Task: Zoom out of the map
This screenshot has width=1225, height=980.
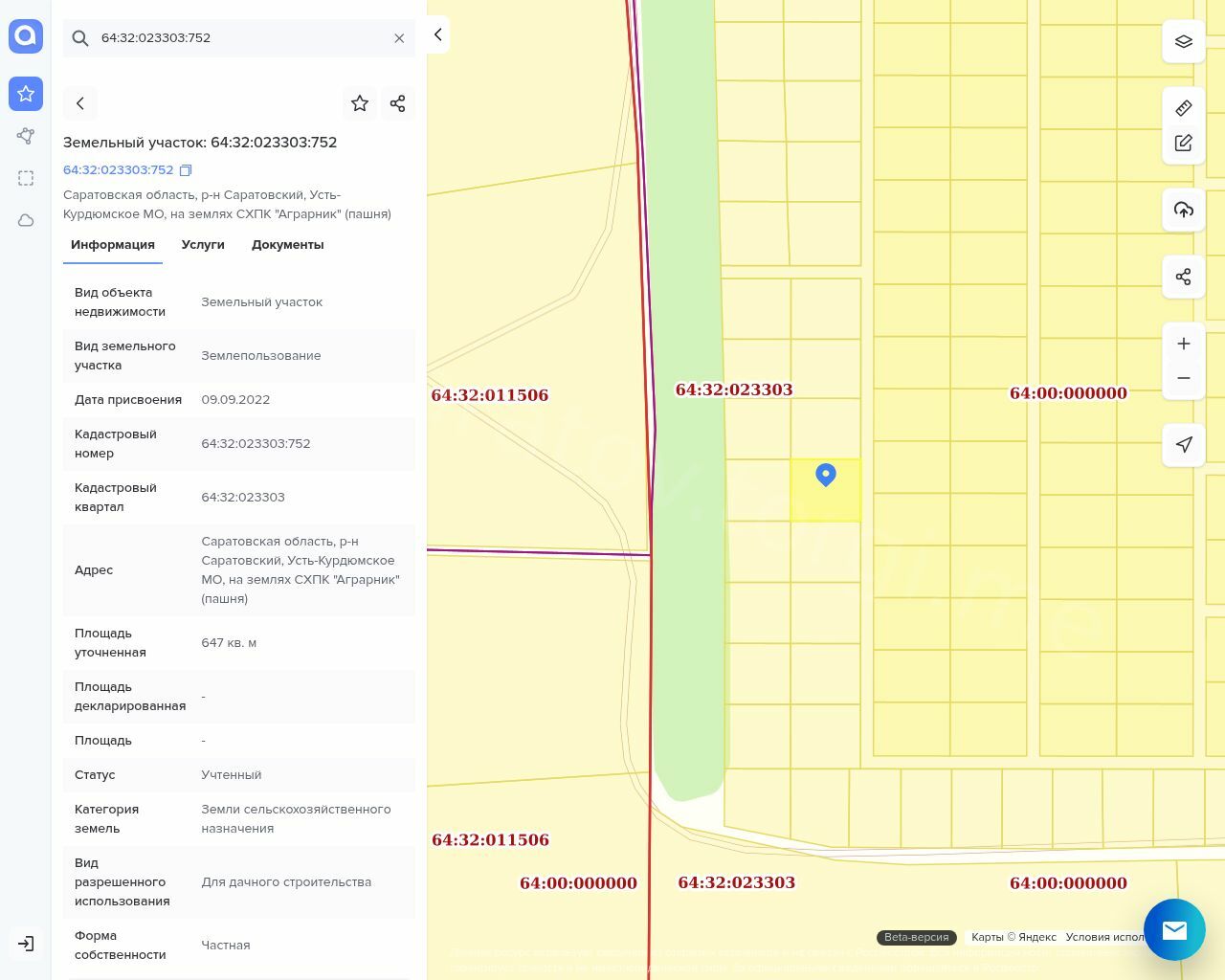Action: pyautogui.click(x=1183, y=378)
